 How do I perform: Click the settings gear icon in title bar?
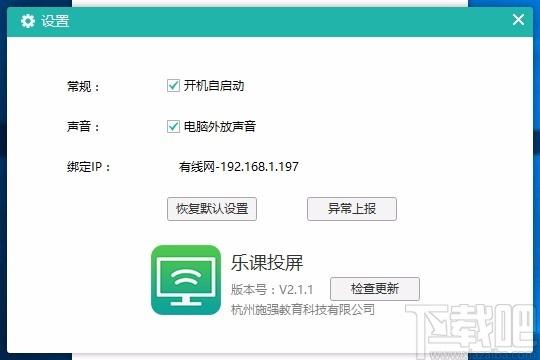click(28, 21)
